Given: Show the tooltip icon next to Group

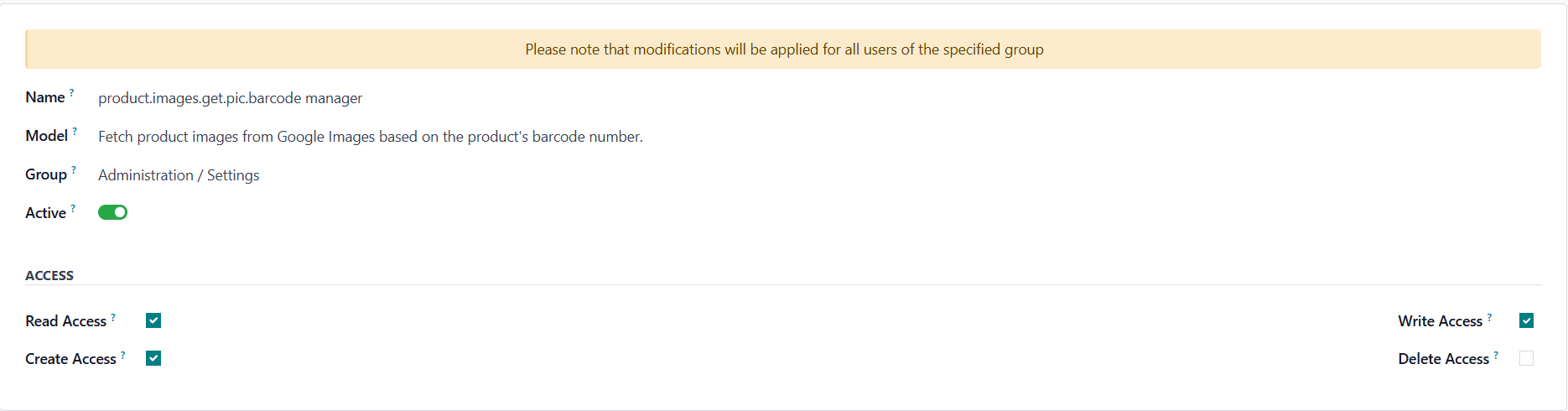Looking at the screenshot, I should click(x=74, y=169).
